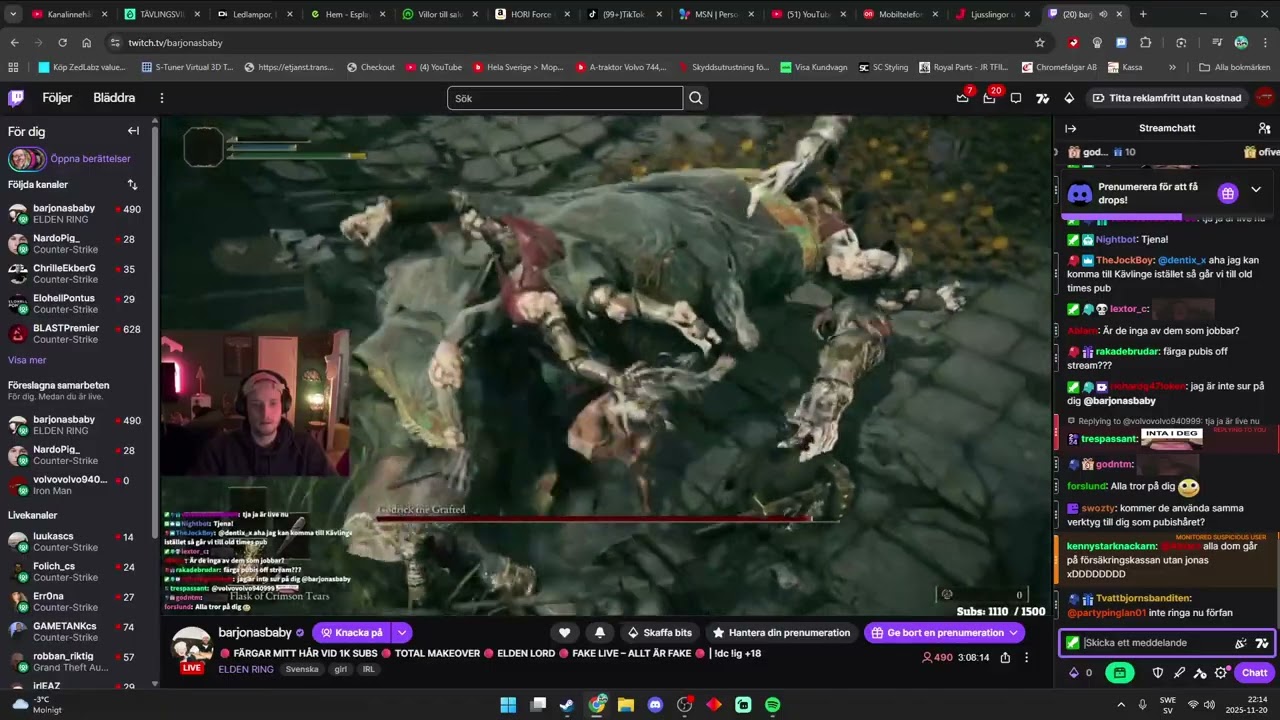This screenshot has width=1280, height=720.
Task: Open the Bits diamond icon in header
Action: click(x=1069, y=98)
